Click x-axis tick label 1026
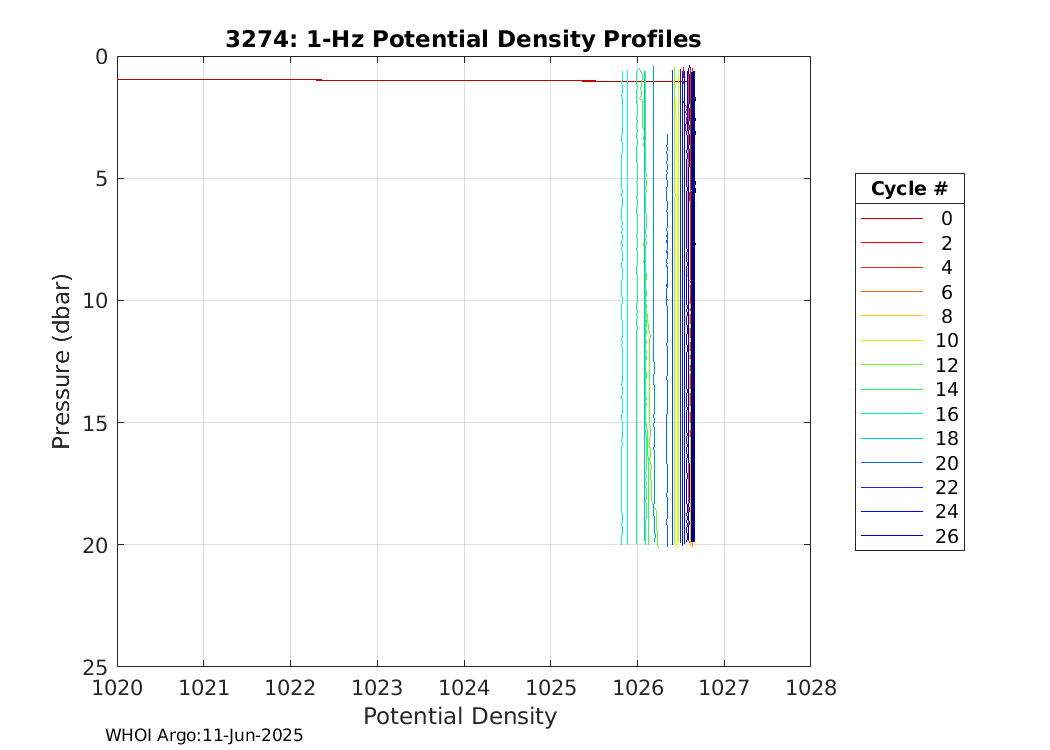Viewport: 1050px width, 750px height. tap(638, 688)
